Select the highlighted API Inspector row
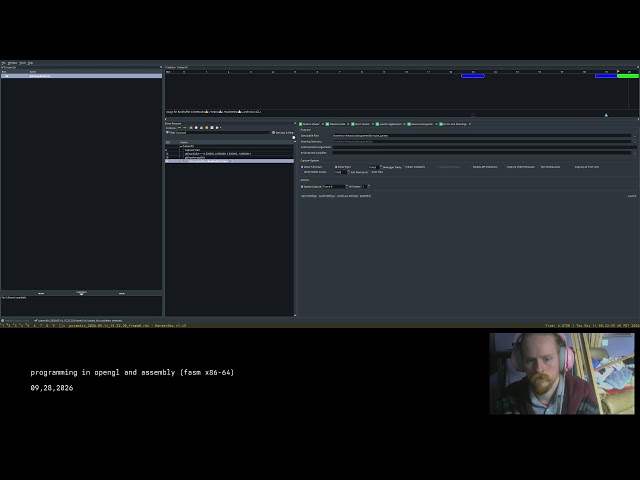Screen dimensions: 640x480 81,76
